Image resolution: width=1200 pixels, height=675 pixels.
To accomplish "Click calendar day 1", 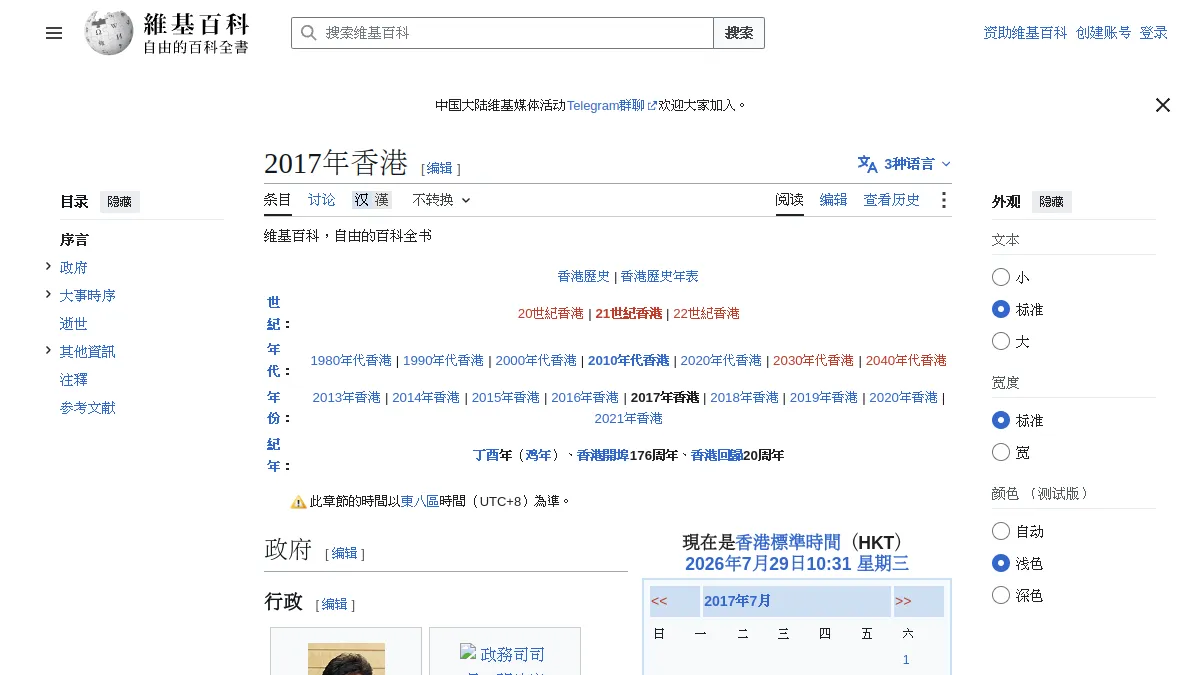I will point(906,660).
